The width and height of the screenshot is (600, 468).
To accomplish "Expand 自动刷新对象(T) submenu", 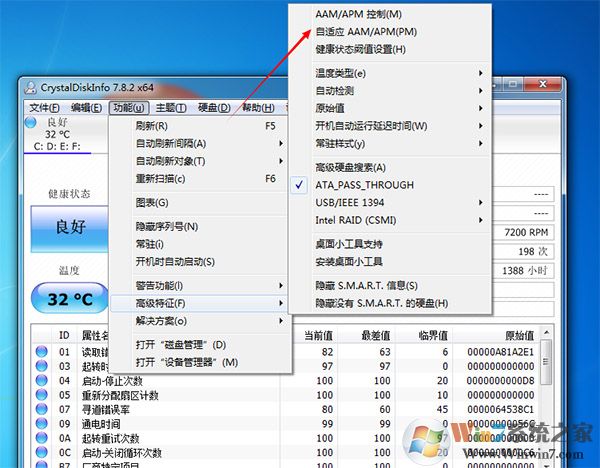I will [x=198, y=161].
